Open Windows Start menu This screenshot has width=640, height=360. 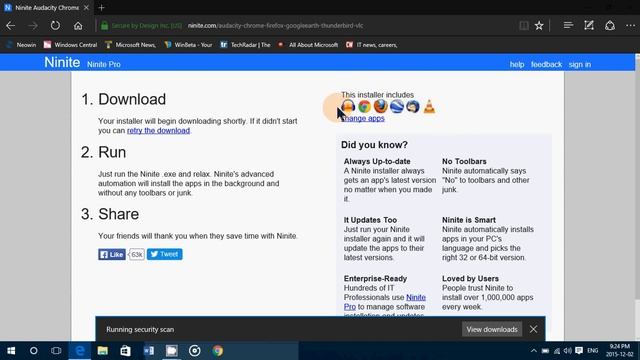click(11, 351)
